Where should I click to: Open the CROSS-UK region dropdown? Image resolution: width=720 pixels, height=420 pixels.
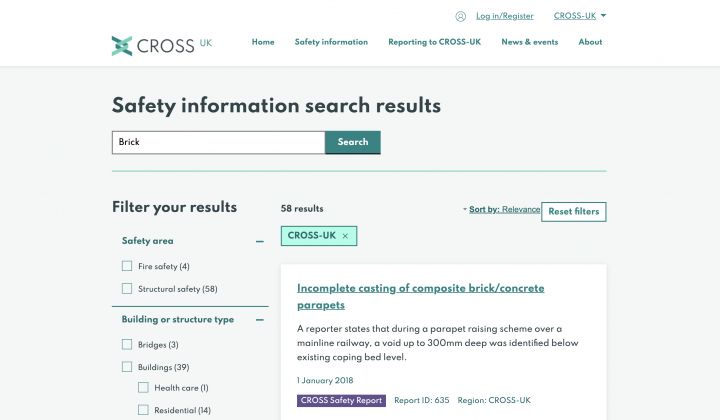(579, 16)
